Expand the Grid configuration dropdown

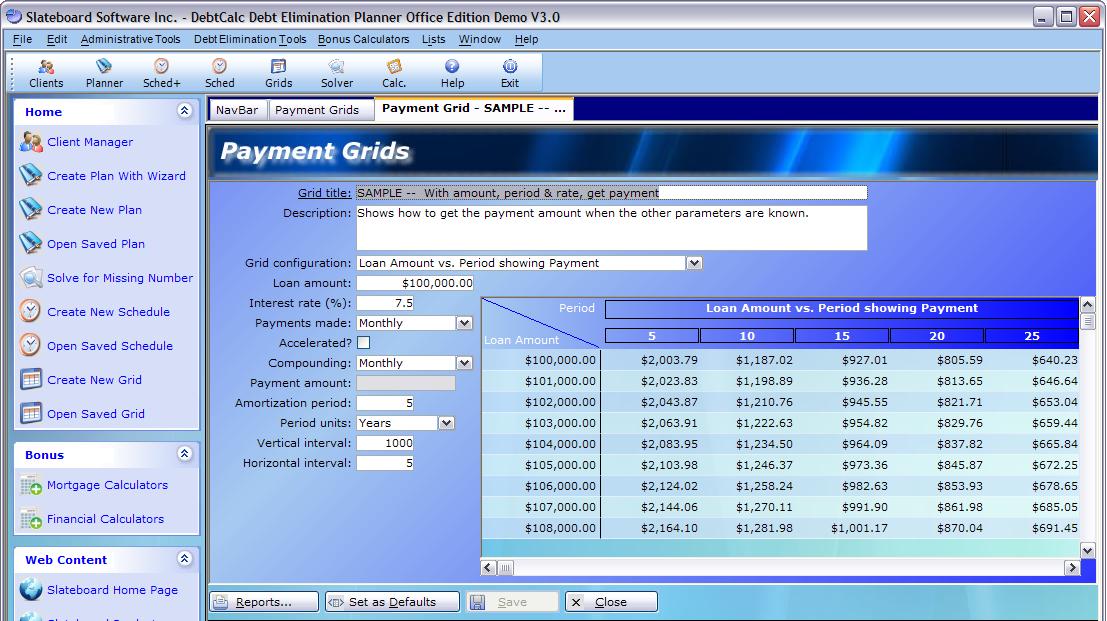click(x=694, y=263)
